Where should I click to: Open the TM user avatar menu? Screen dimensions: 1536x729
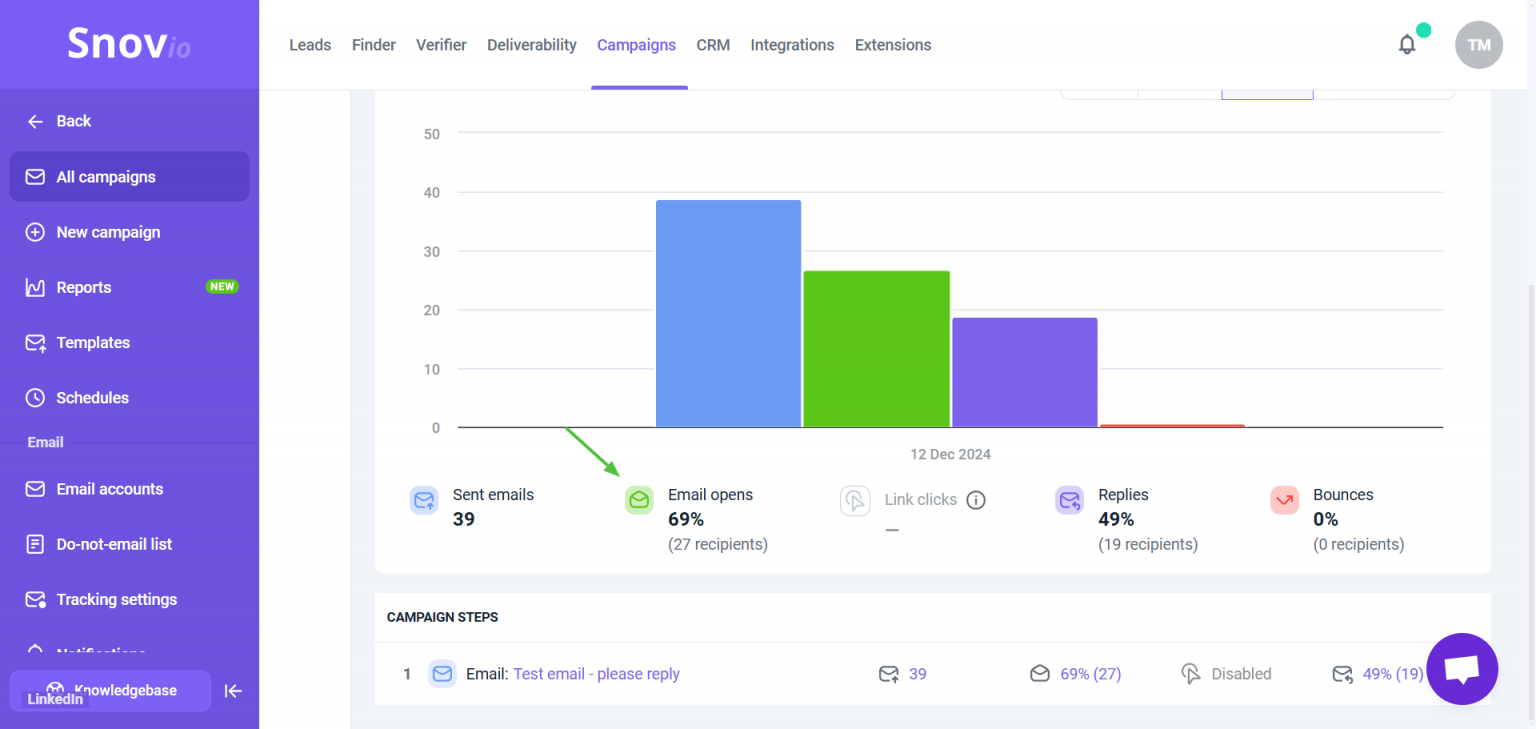[x=1479, y=45]
